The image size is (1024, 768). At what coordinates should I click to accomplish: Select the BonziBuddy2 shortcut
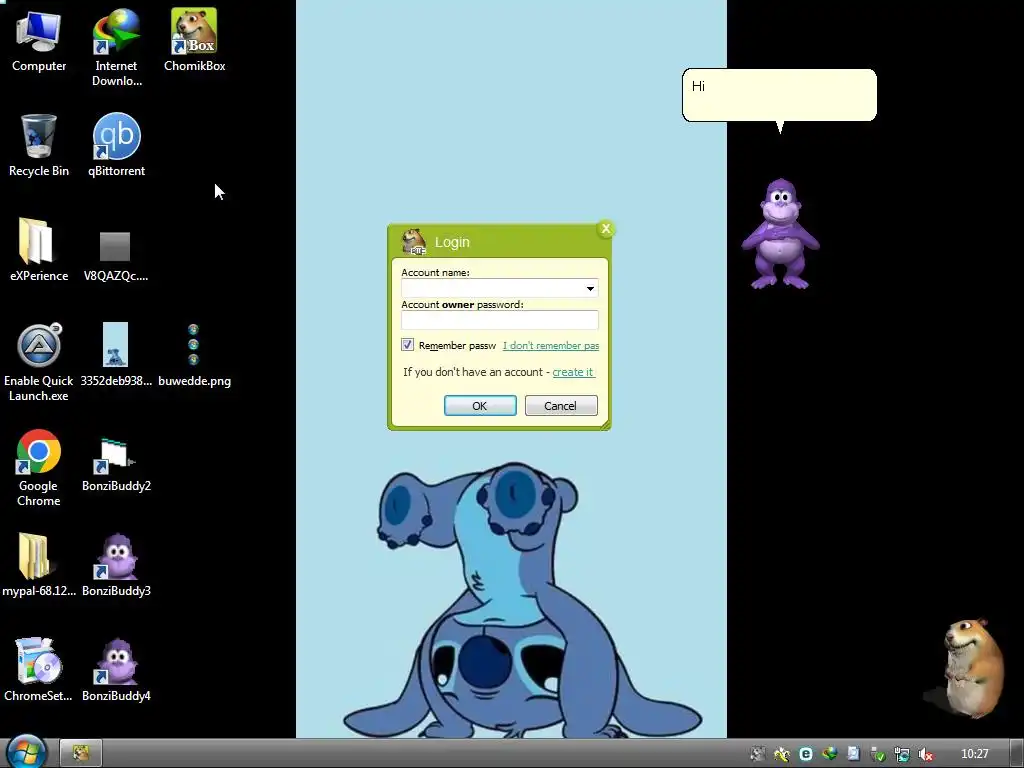(x=116, y=465)
